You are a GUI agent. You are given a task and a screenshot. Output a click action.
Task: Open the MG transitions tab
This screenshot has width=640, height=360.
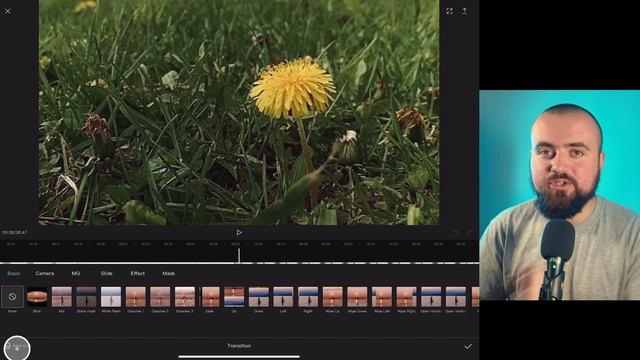tap(76, 273)
